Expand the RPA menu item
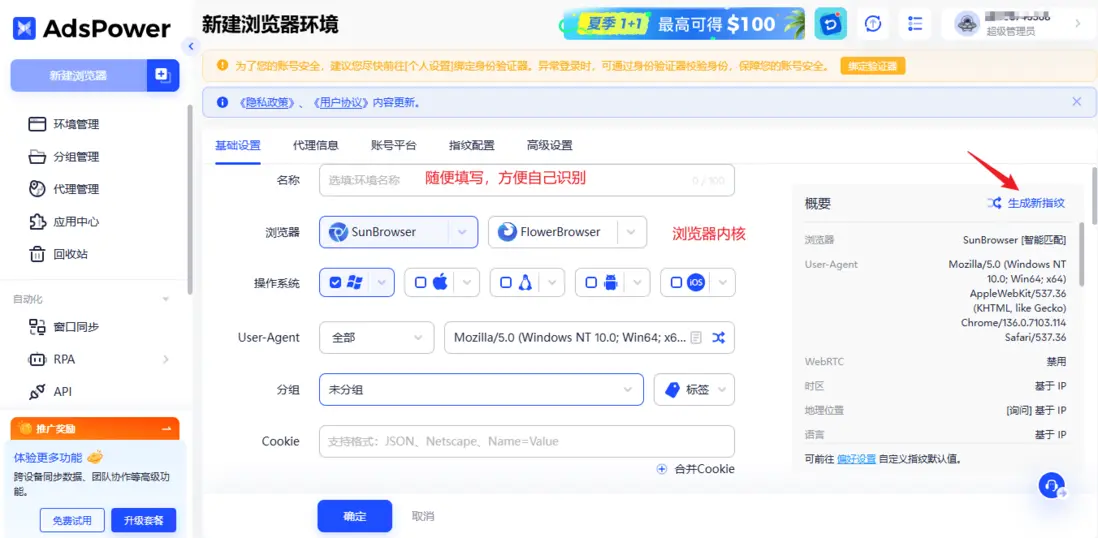This screenshot has height=538, width=1098. pos(166,359)
